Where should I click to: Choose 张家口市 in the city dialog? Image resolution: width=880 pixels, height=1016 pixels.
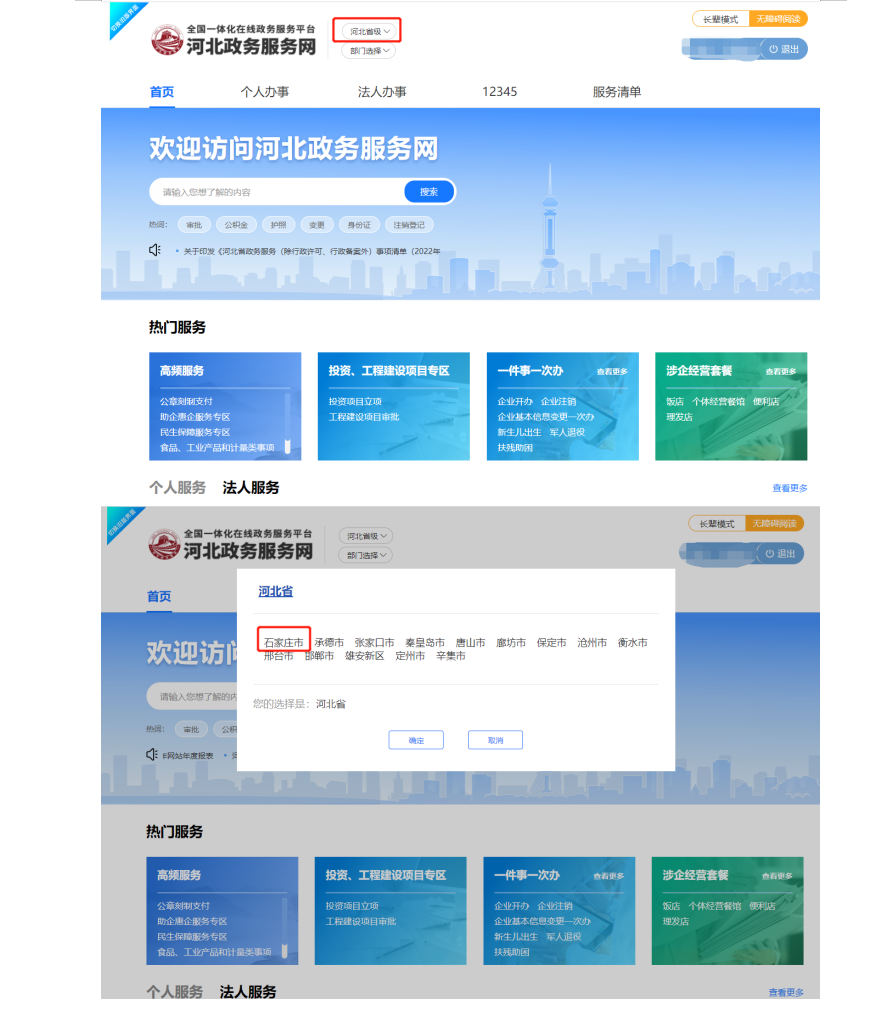pyautogui.click(x=374, y=643)
